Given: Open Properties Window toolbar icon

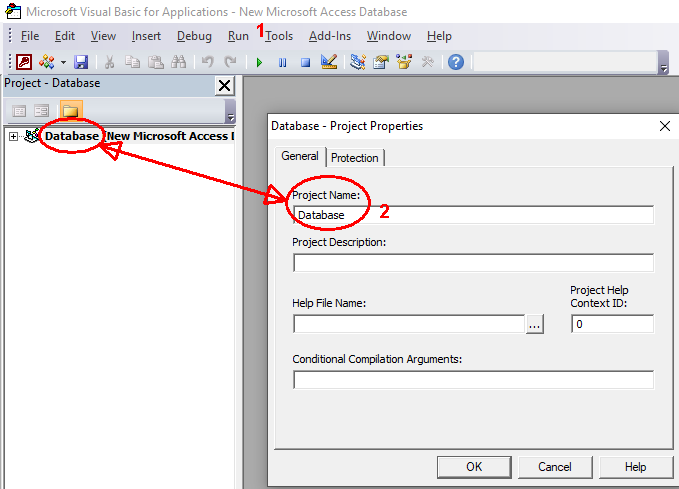Looking at the screenshot, I should click(x=381, y=62).
